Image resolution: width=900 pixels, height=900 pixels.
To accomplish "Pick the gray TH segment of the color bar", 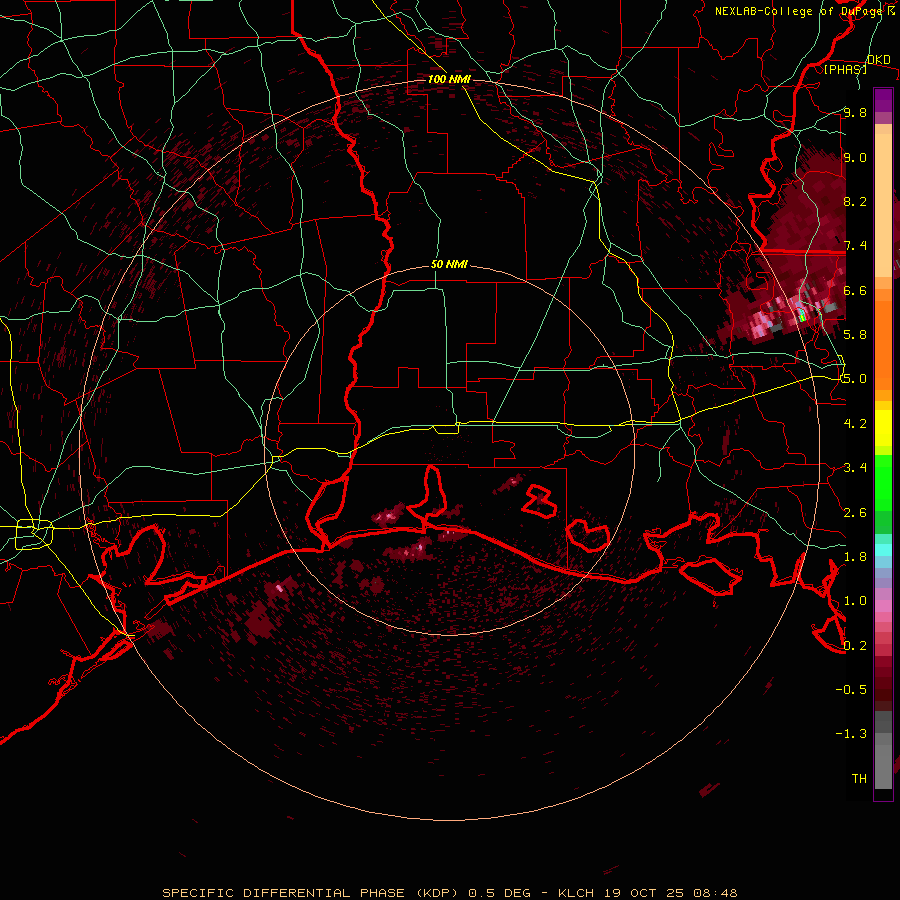I will 883,766.
